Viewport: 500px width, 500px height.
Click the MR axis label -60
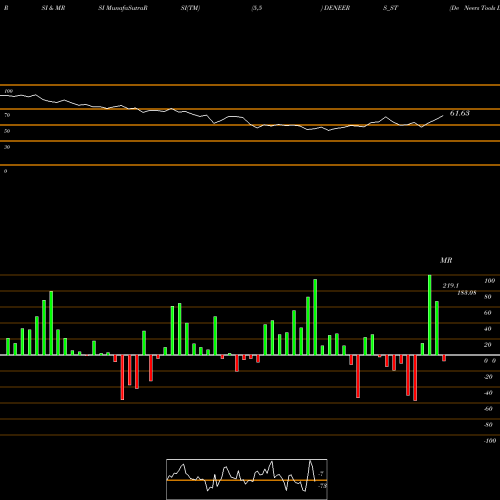488,409
